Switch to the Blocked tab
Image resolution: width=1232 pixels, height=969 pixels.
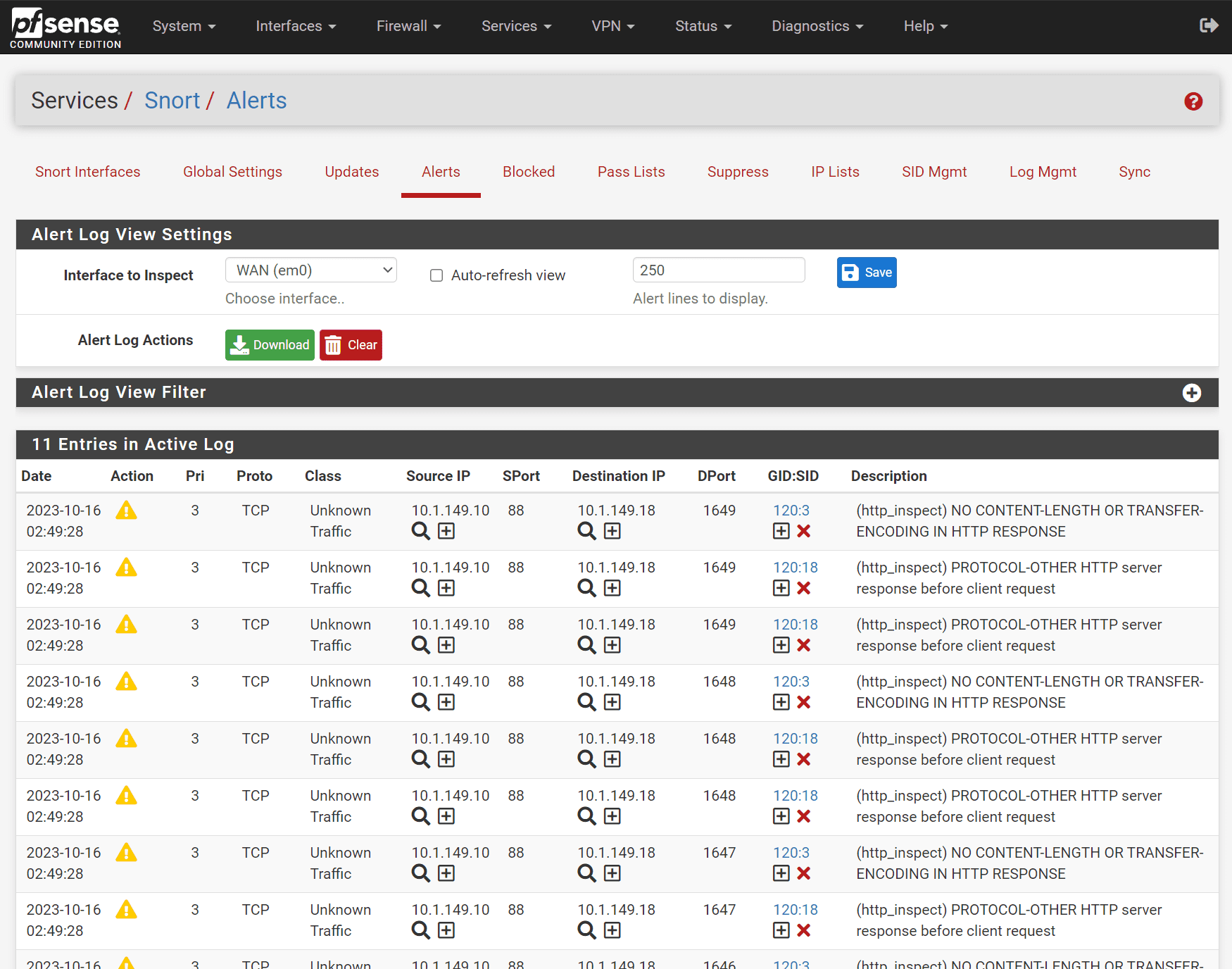528,172
